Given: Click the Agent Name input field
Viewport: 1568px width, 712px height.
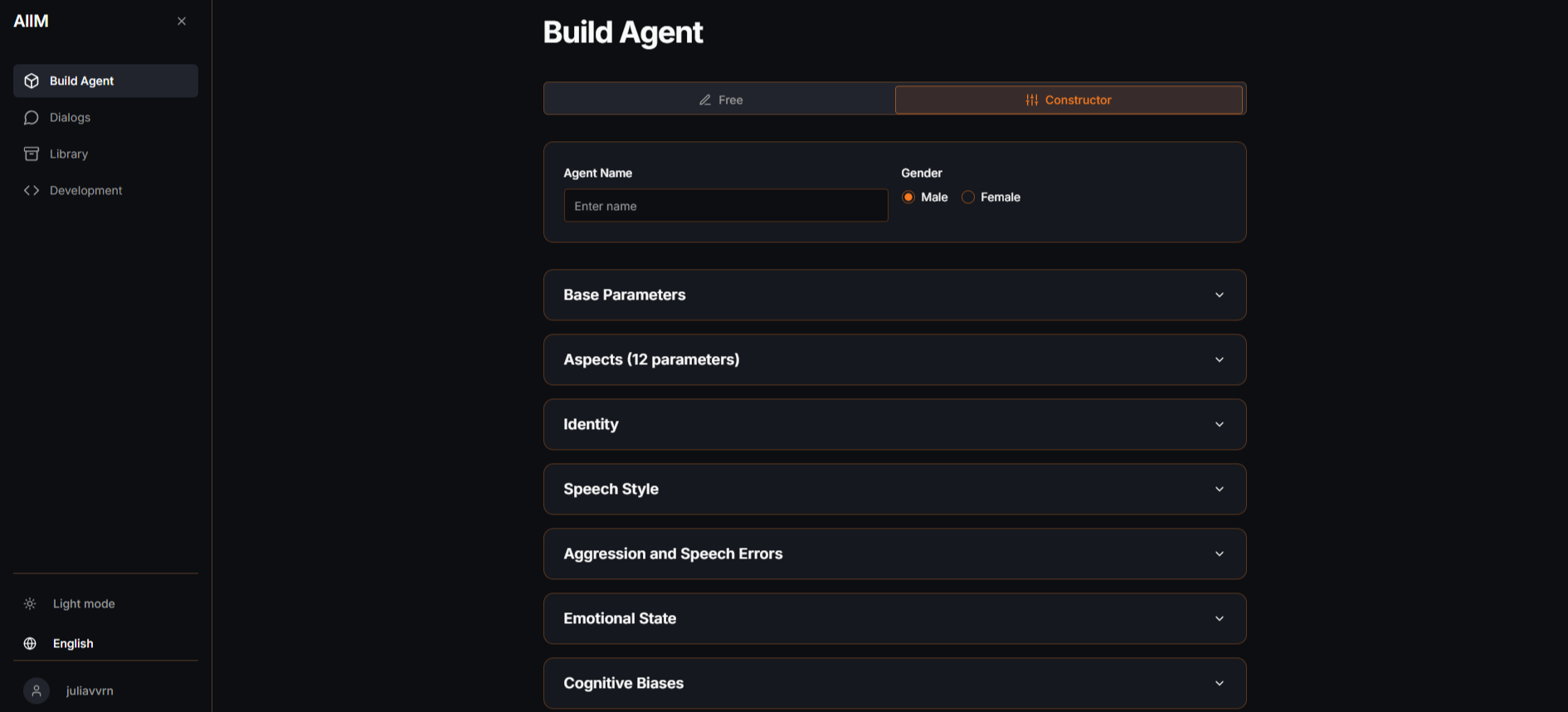Looking at the screenshot, I should click(726, 205).
